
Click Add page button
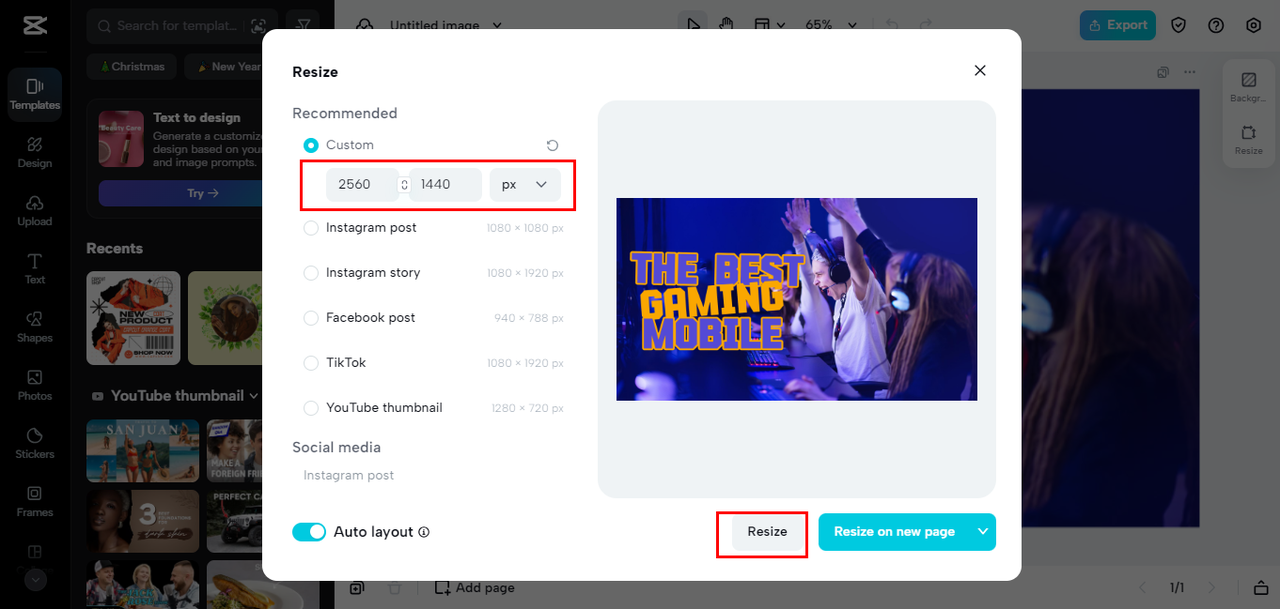pos(475,588)
